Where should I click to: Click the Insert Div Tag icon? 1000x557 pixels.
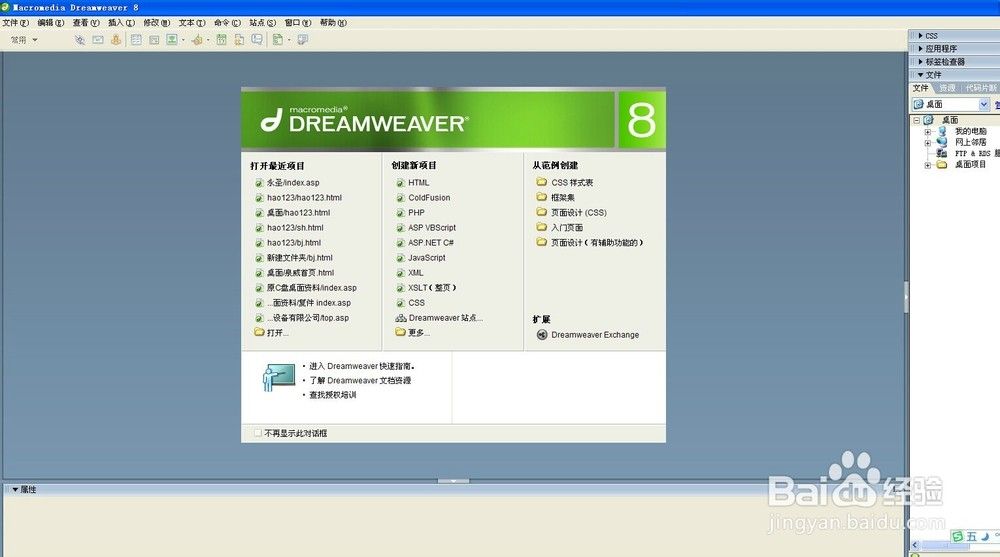coord(154,40)
